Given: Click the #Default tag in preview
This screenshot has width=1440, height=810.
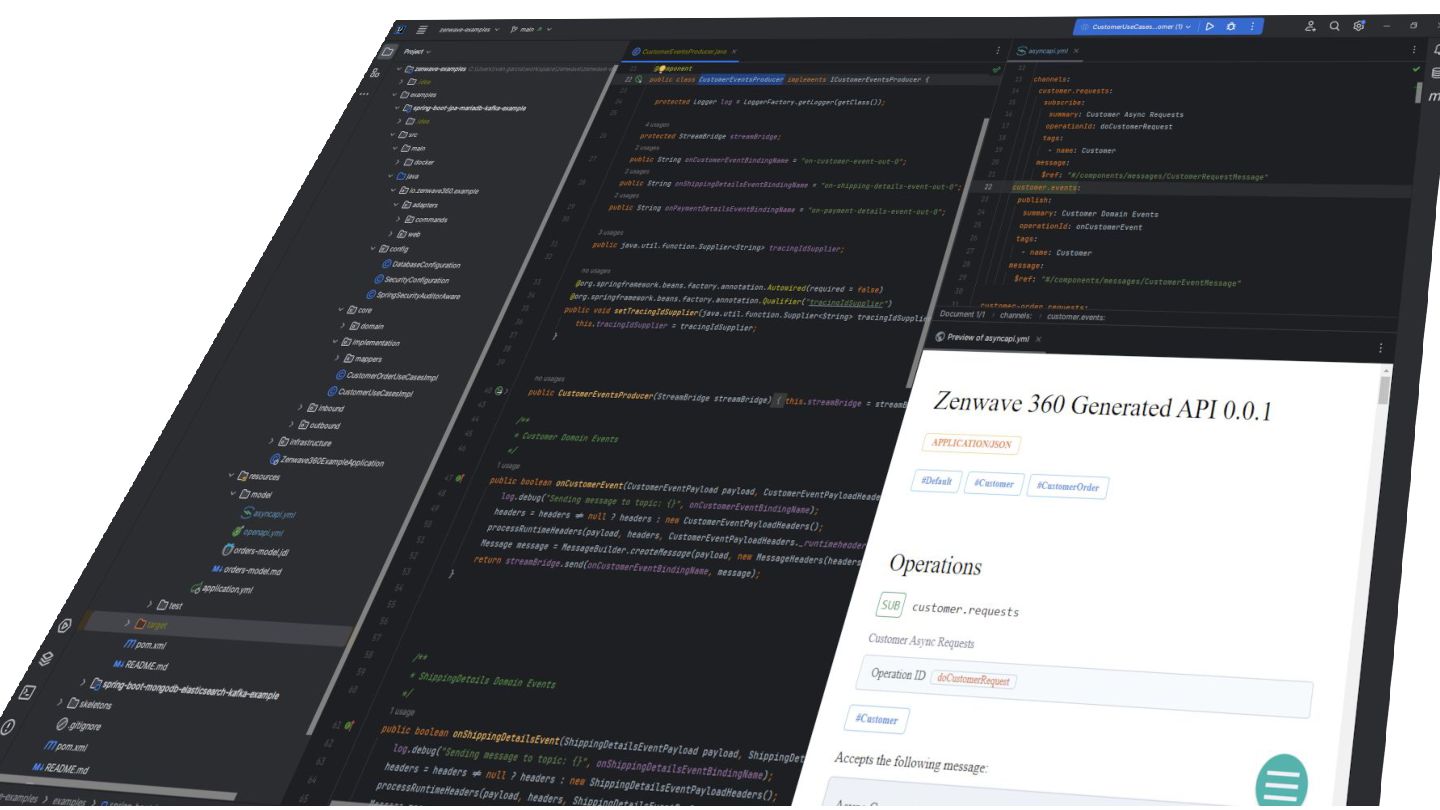Looking at the screenshot, I should click(x=936, y=481).
